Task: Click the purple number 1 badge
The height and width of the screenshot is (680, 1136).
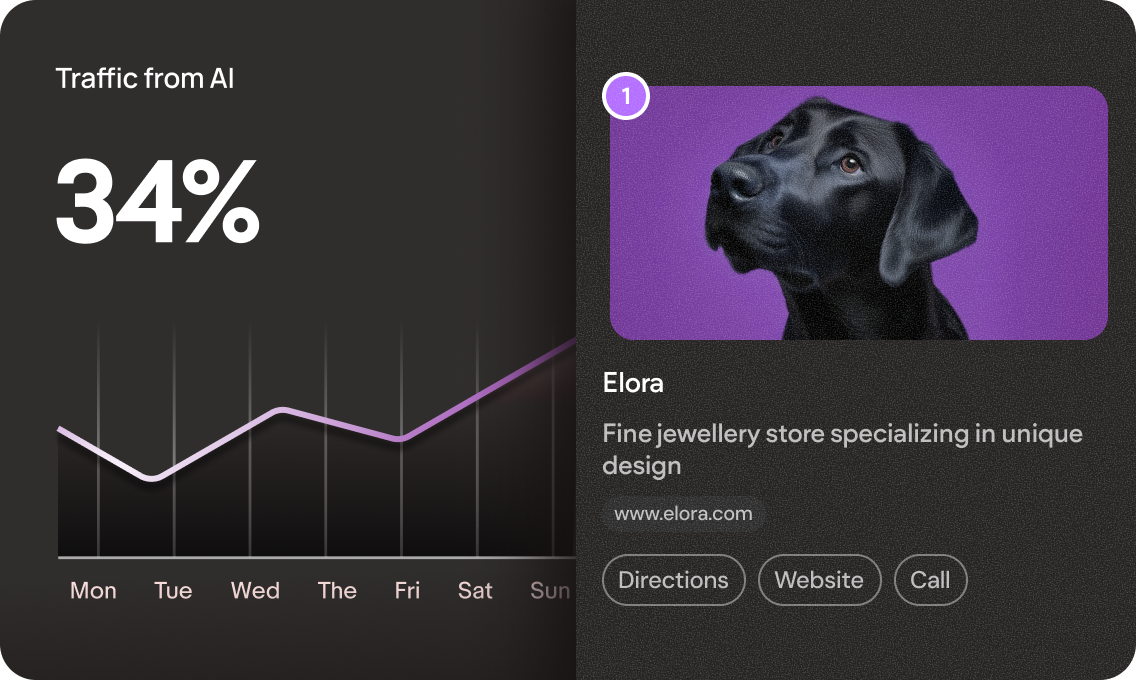Action: [x=626, y=96]
